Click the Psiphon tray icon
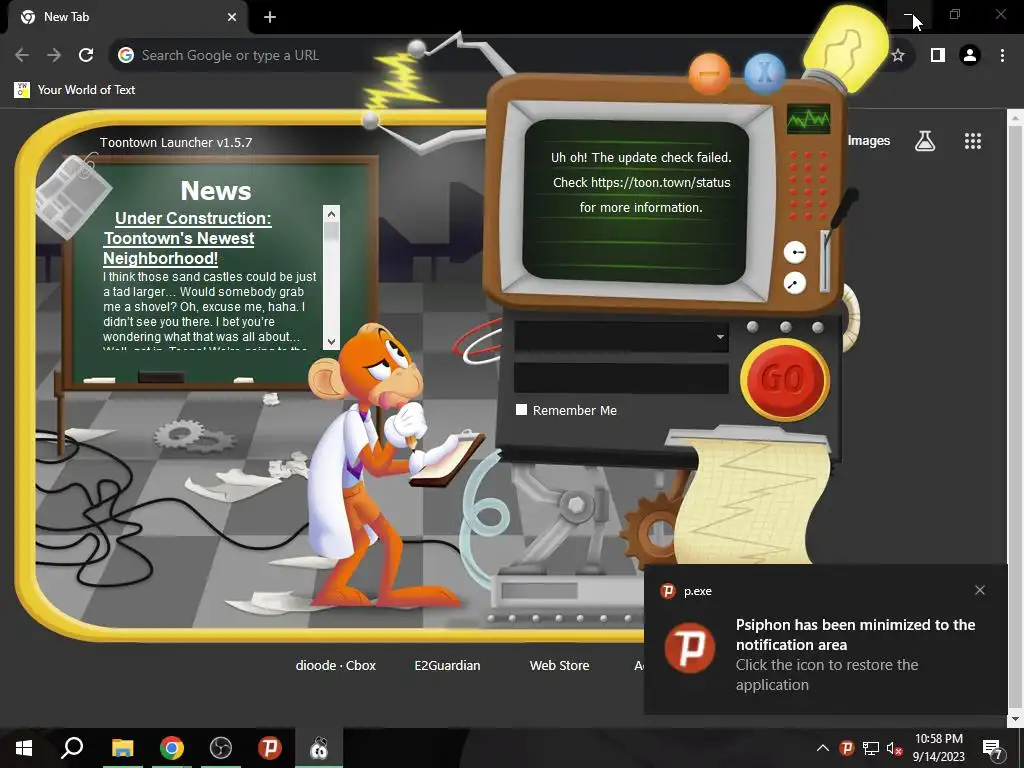The width and height of the screenshot is (1024, 768). point(846,748)
